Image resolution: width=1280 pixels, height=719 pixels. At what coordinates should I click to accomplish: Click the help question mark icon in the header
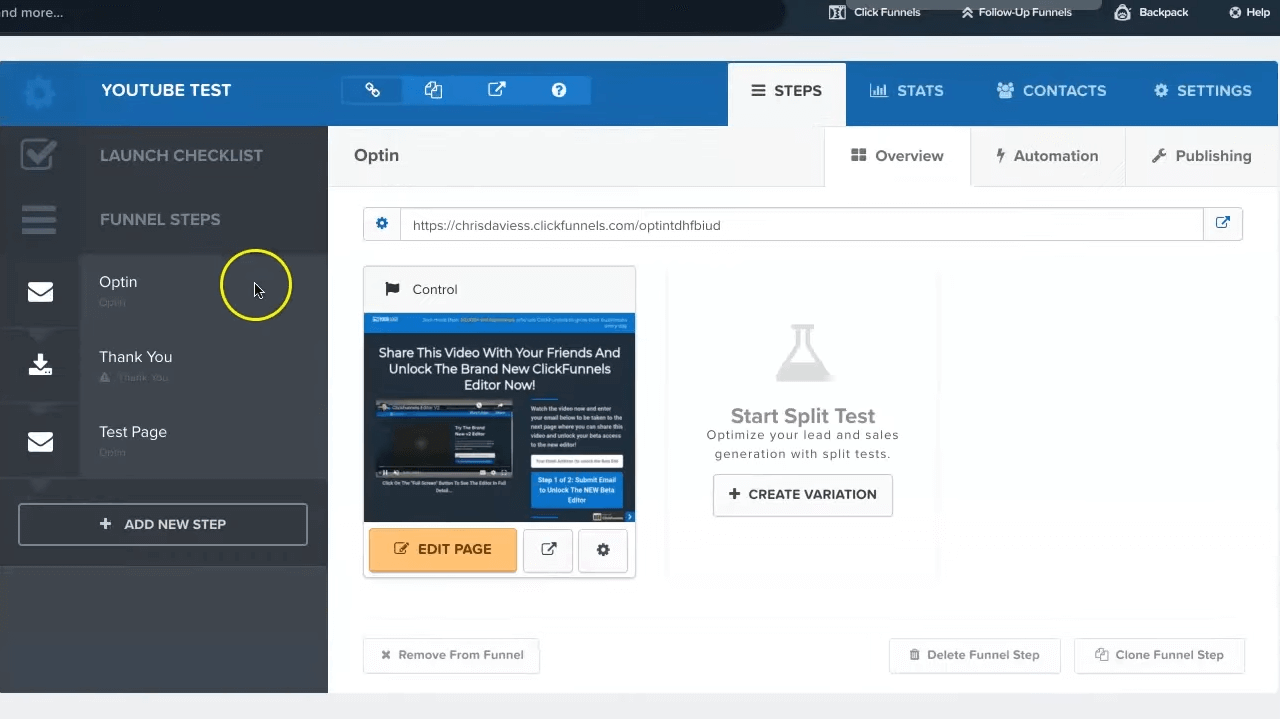coord(559,90)
